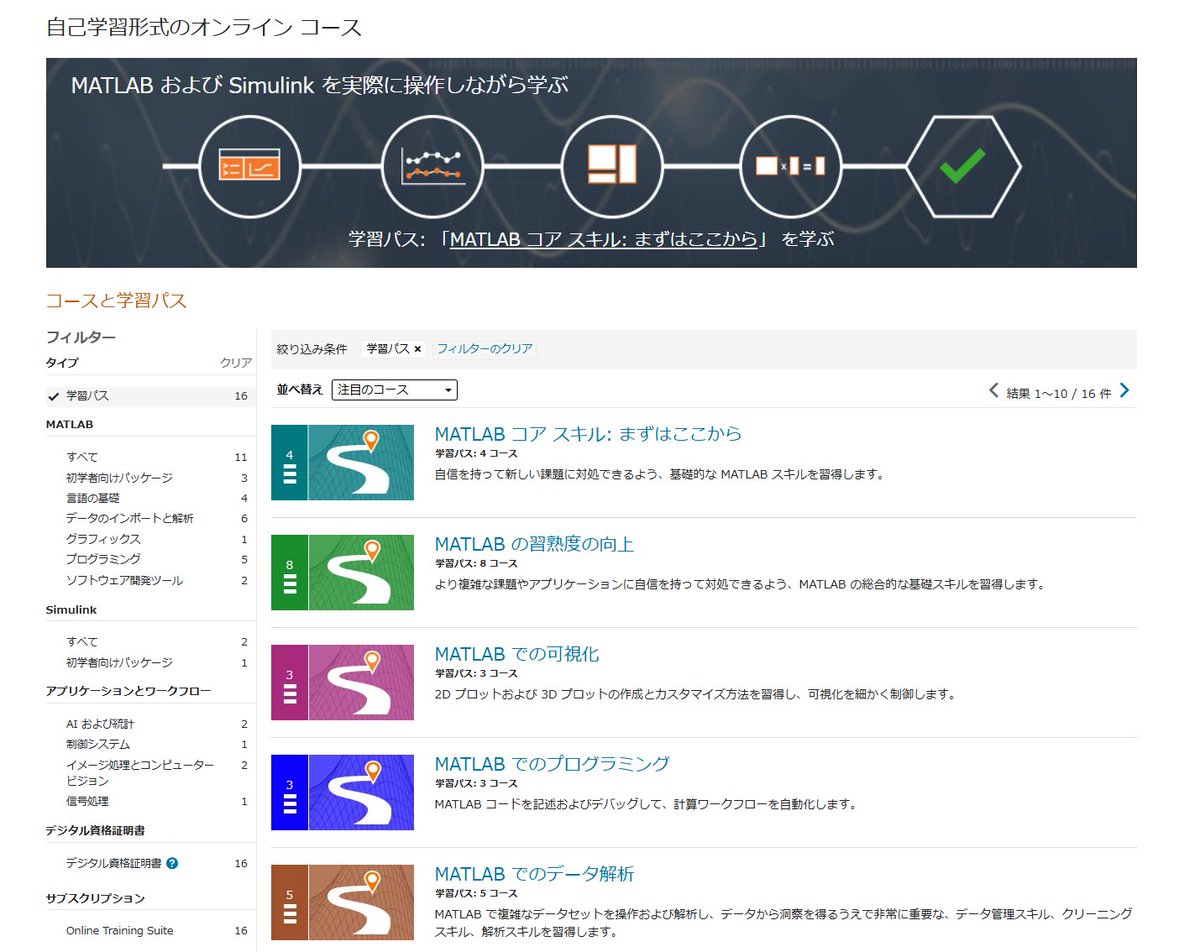Image resolution: width=1200 pixels, height=952 pixels.
Task: Open MATLAB コア スキル teal road thumbnail
Action: (342, 462)
